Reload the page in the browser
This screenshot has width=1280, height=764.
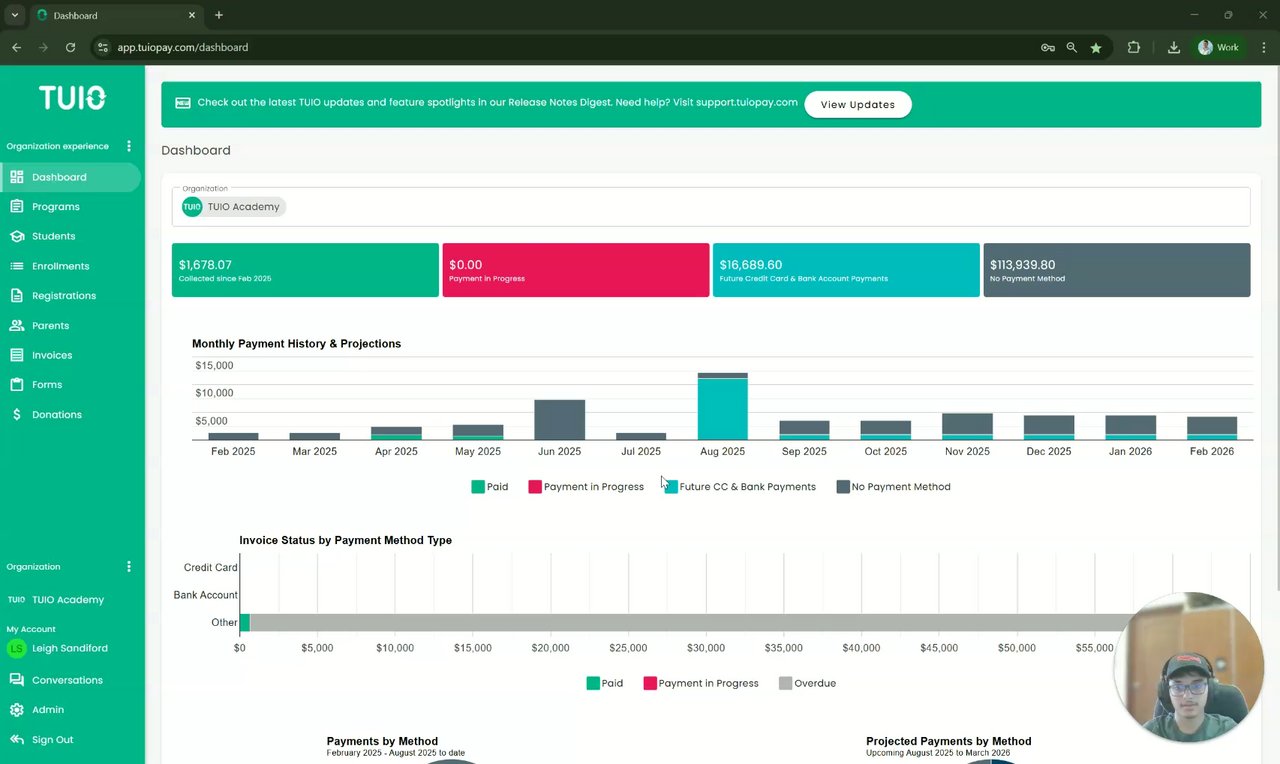point(70,47)
